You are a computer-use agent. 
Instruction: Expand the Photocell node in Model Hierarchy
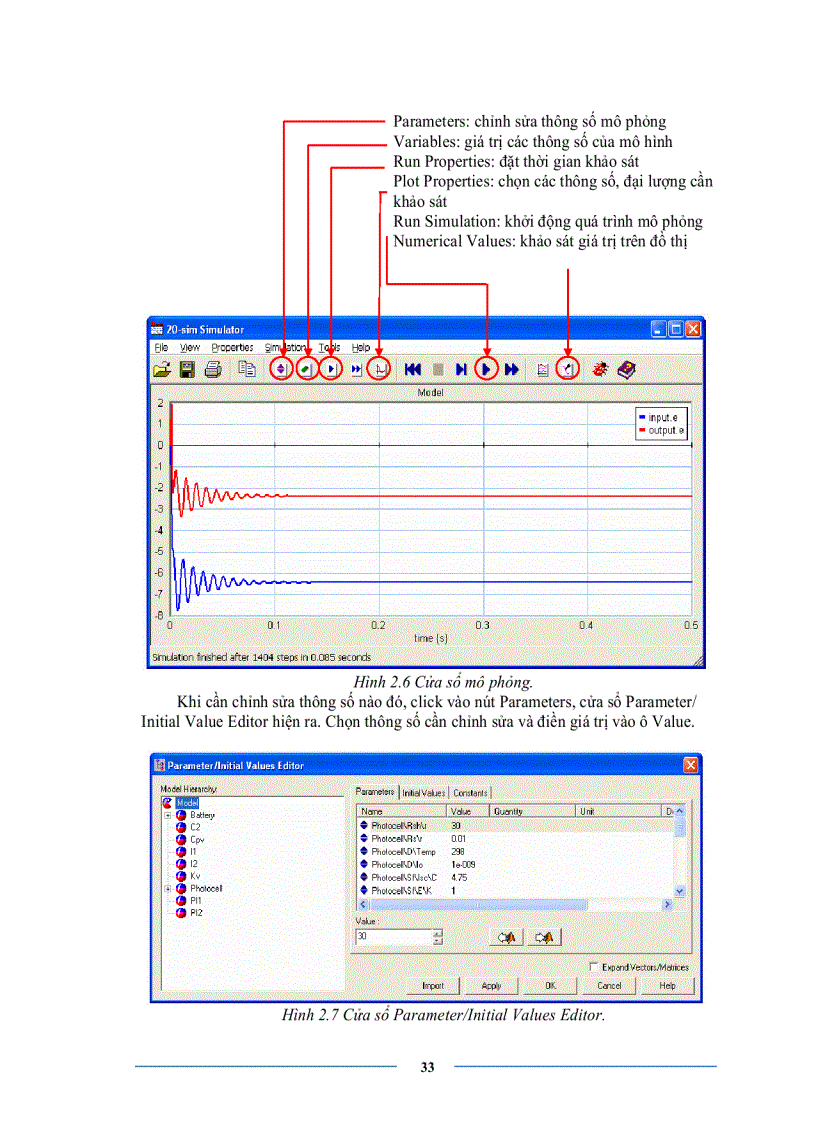tap(168, 890)
